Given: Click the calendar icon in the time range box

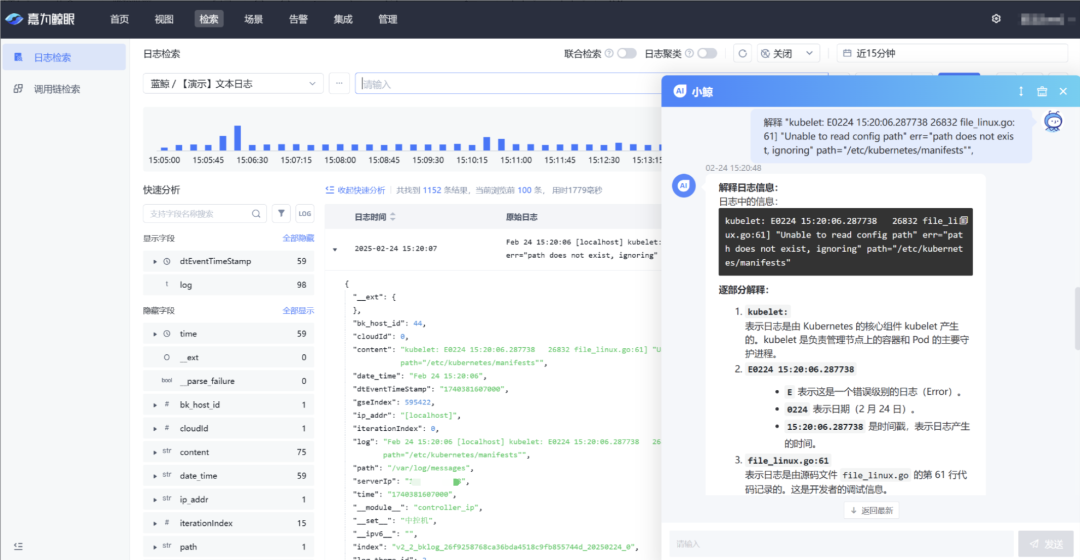Looking at the screenshot, I should tap(847, 53).
